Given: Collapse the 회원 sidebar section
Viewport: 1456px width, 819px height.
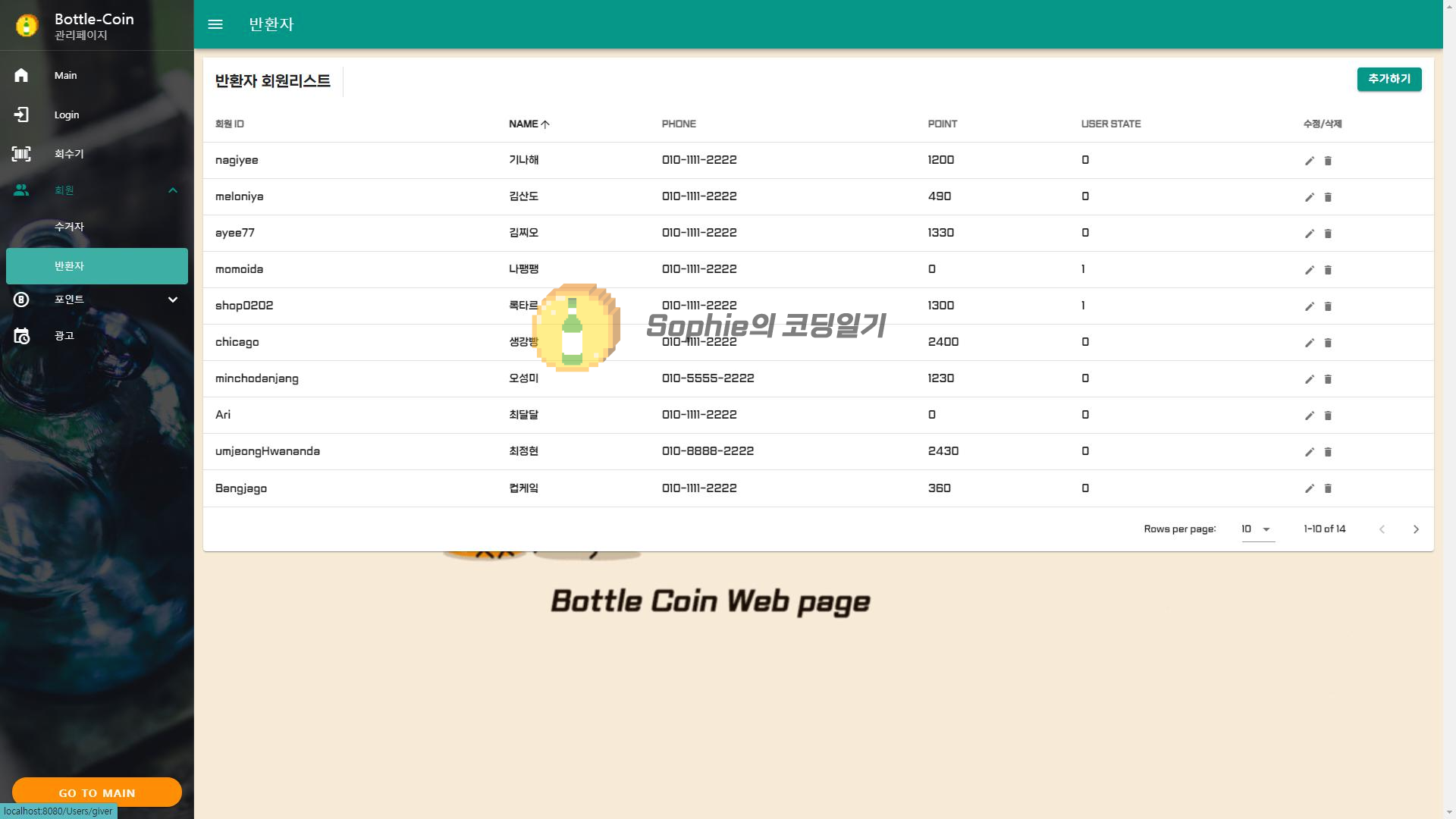Looking at the screenshot, I should [172, 190].
